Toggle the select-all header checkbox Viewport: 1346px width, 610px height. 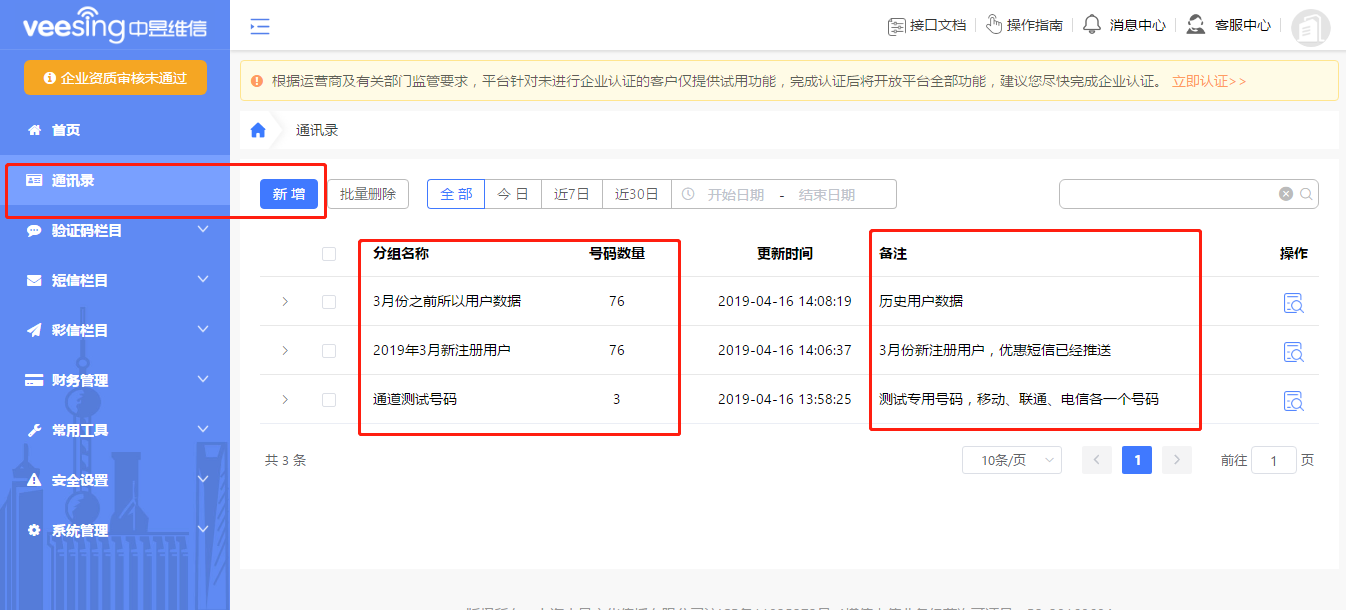click(x=329, y=254)
